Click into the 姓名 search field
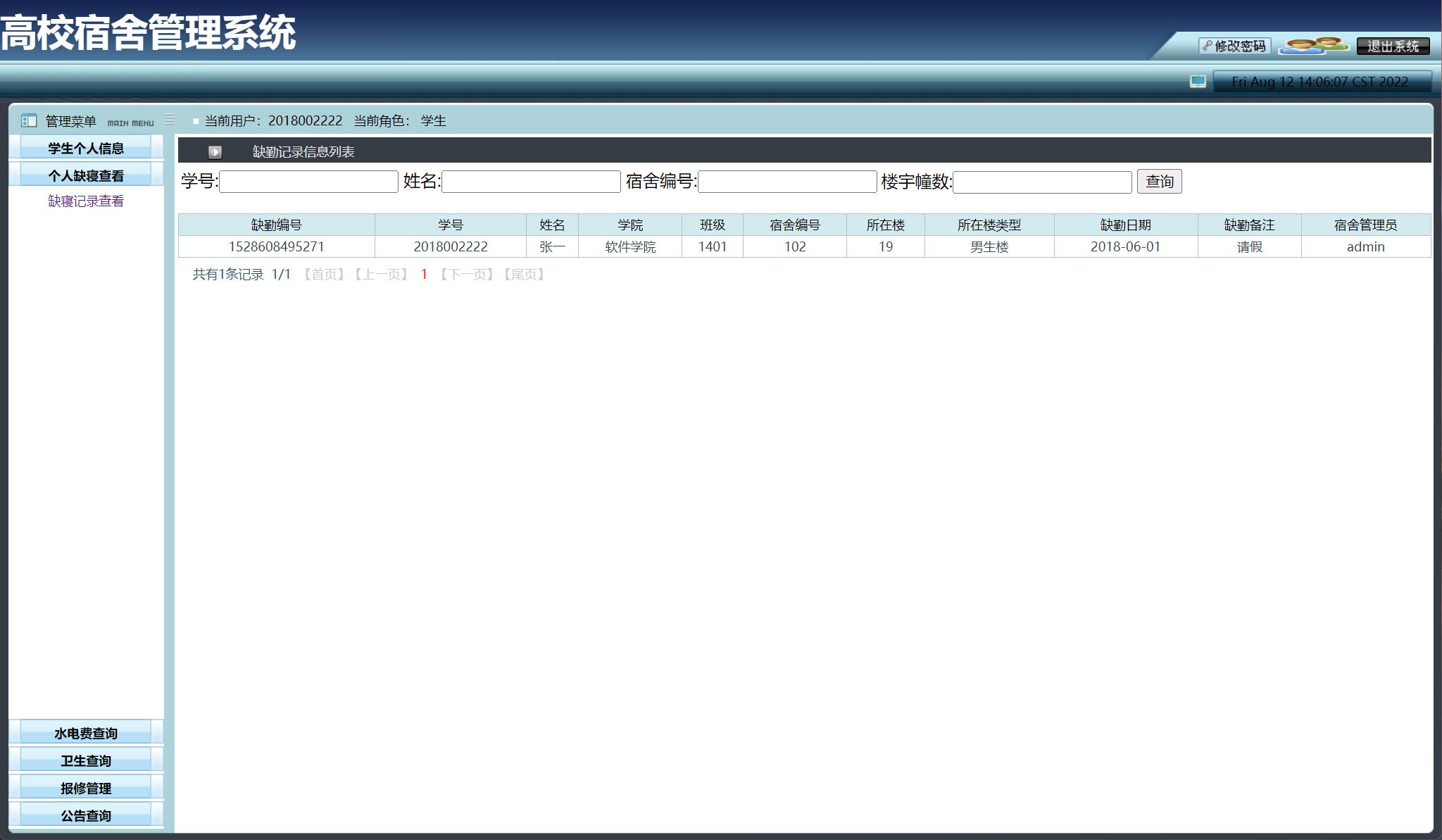The height and width of the screenshot is (840, 1442). 531,182
